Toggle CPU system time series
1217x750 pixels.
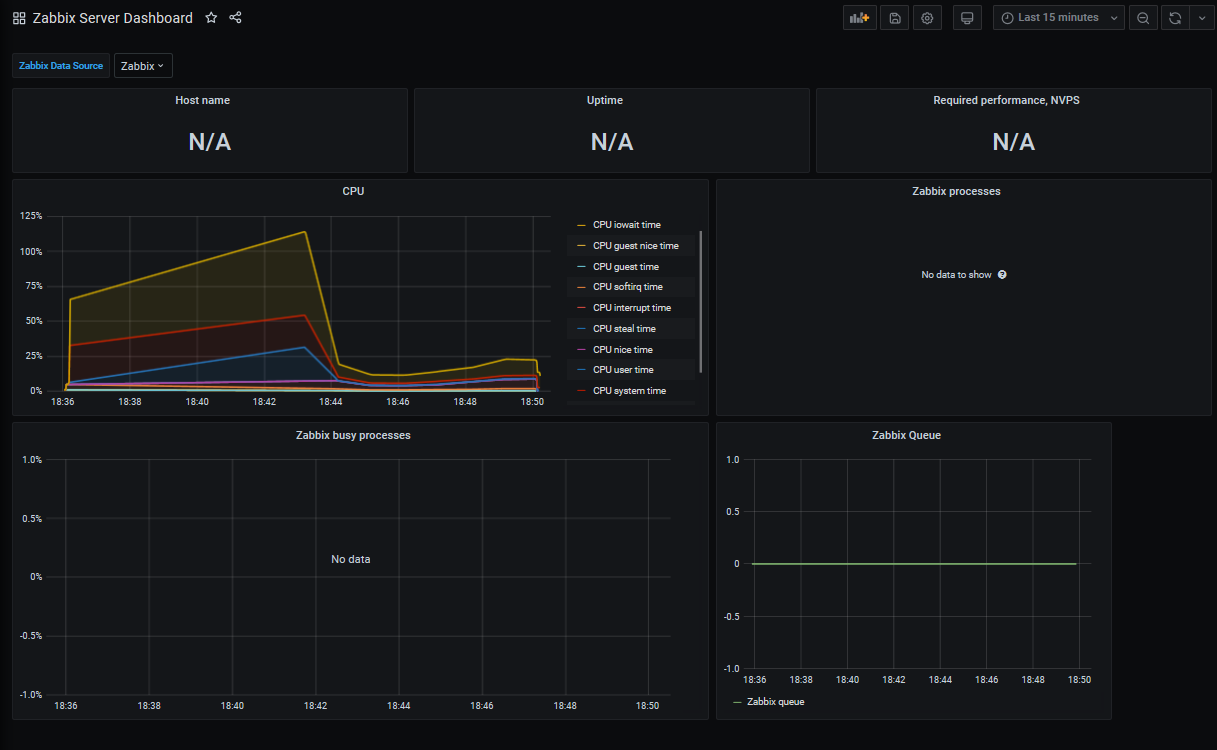(629, 391)
